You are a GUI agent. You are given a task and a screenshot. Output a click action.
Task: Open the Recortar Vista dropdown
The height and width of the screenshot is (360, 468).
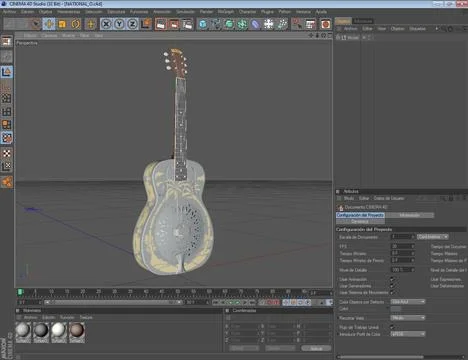pos(408,318)
